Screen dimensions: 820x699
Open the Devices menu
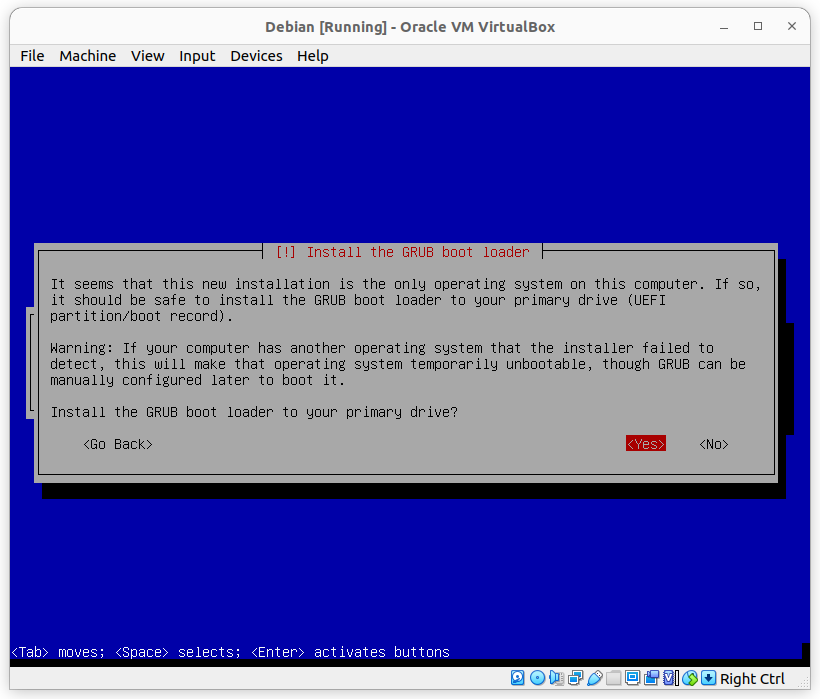click(x=256, y=56)
